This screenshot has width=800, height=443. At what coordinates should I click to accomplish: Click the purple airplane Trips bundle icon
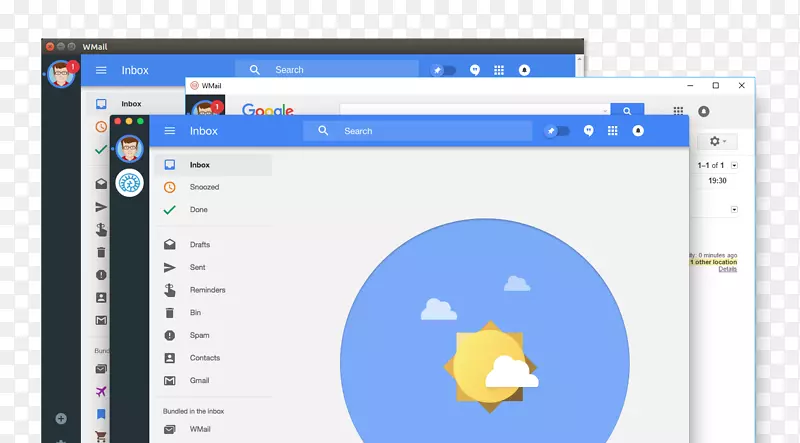point(101,391)
